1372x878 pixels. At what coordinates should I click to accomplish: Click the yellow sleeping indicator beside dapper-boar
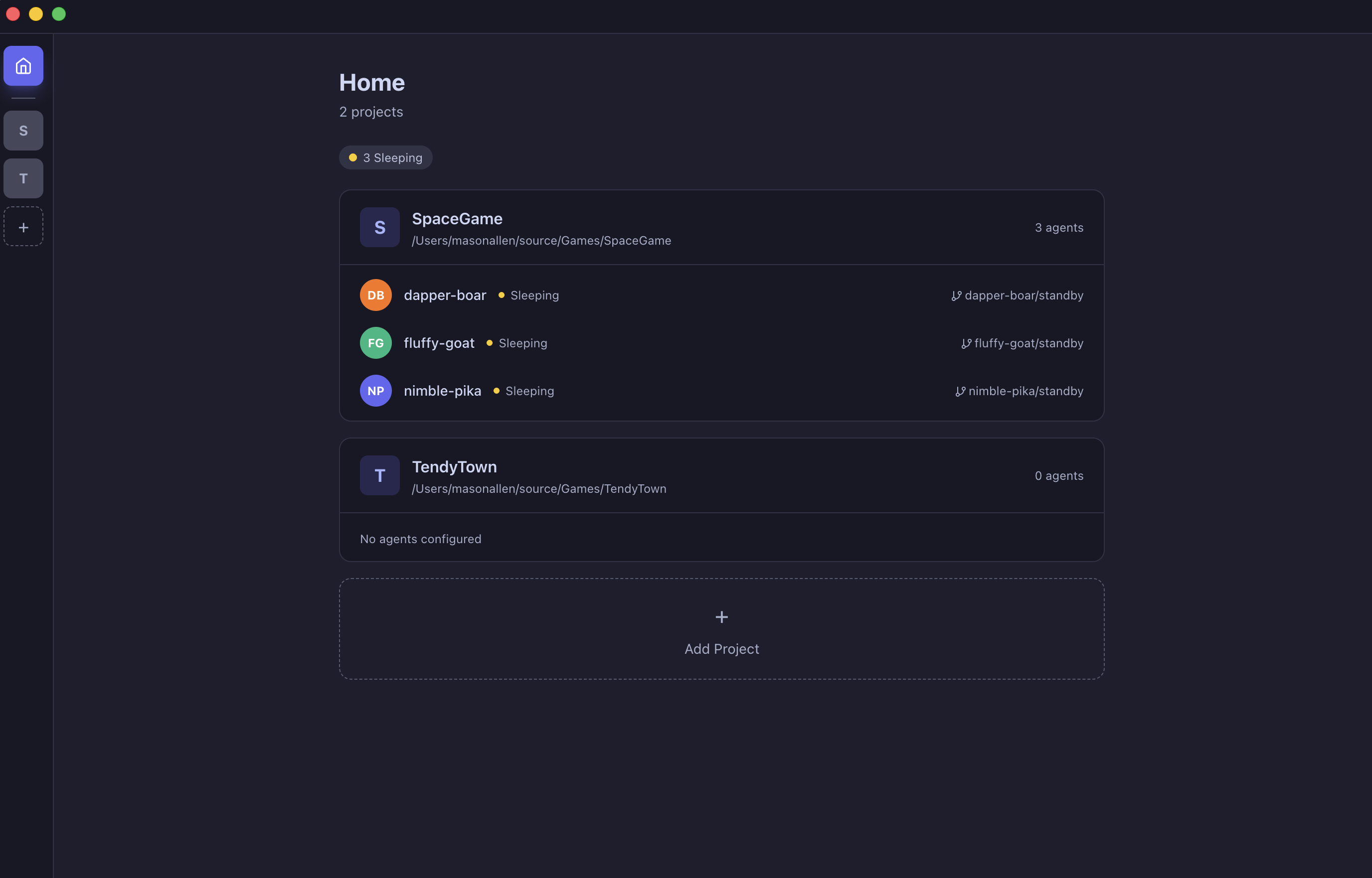point(501,295)
